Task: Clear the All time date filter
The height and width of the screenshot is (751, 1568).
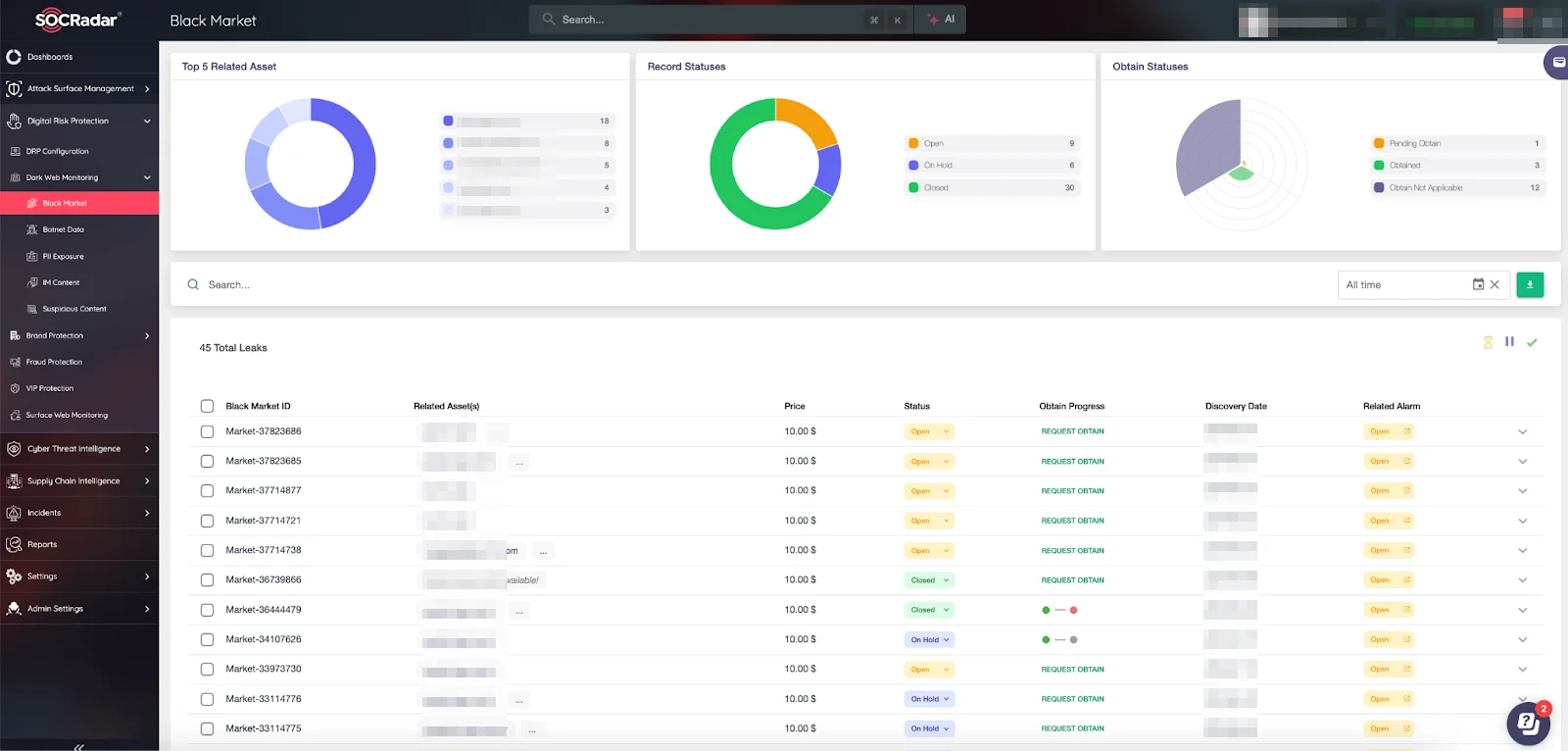Action: point(1494,284)
